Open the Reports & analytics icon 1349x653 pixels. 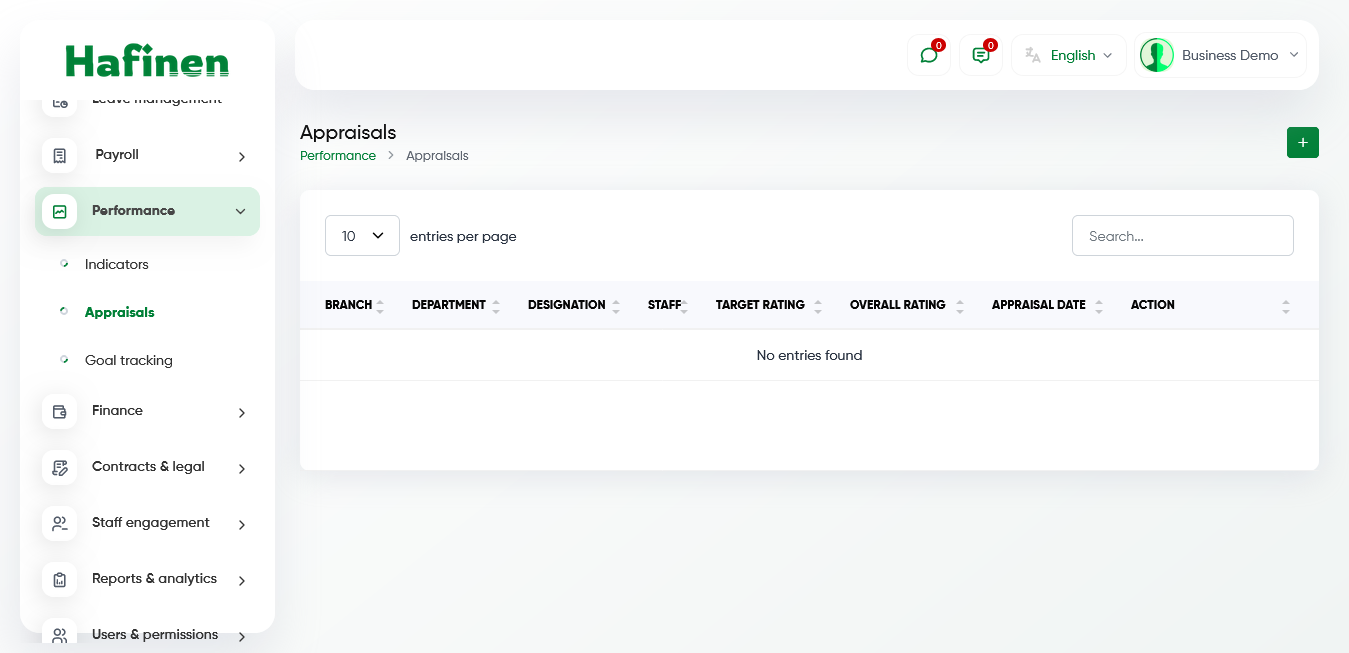pyautogui.click(x=60, y=579)
